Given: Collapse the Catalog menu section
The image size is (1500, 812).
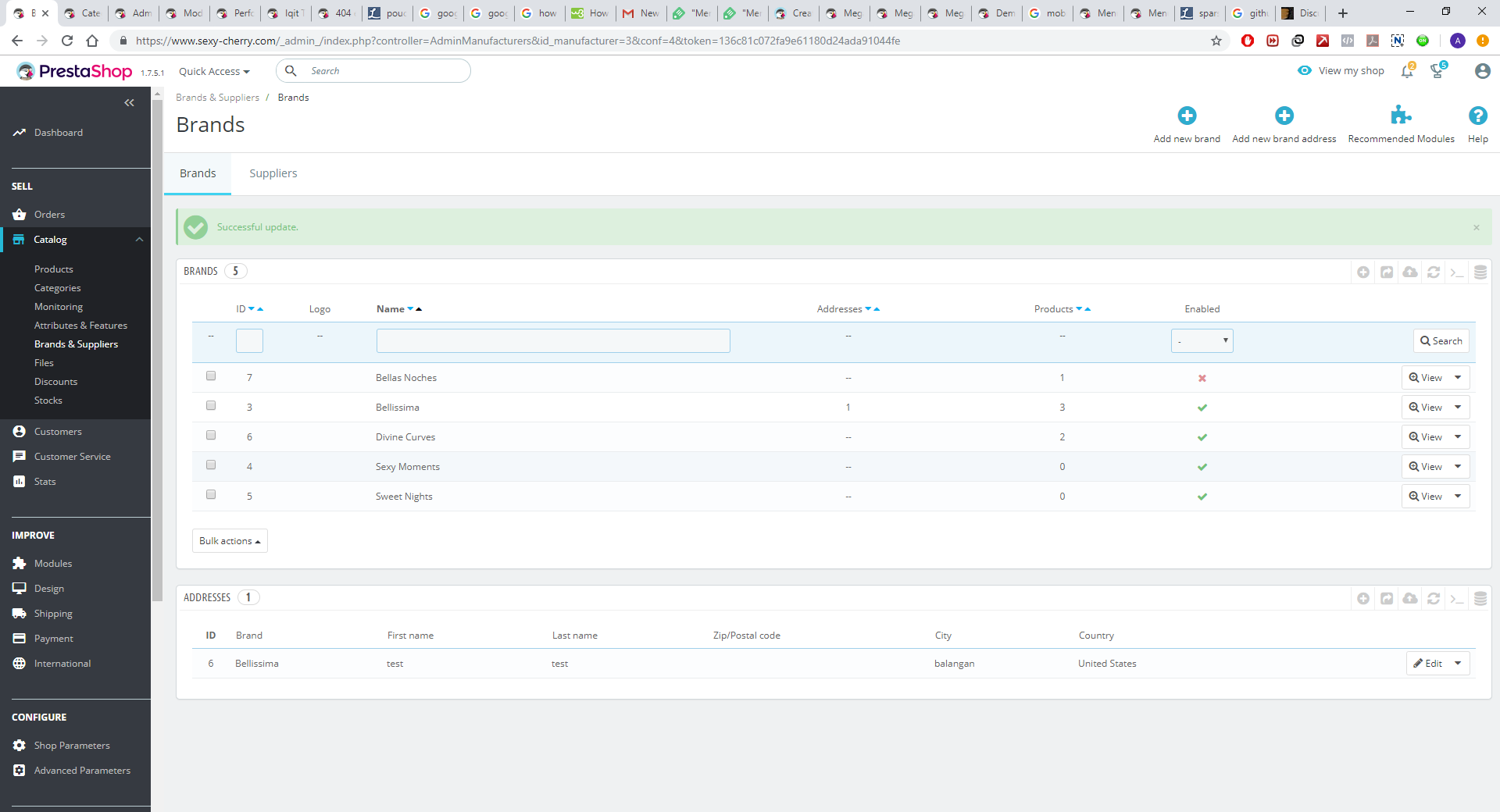Looking at the screenshot, I should click(140, 240).
